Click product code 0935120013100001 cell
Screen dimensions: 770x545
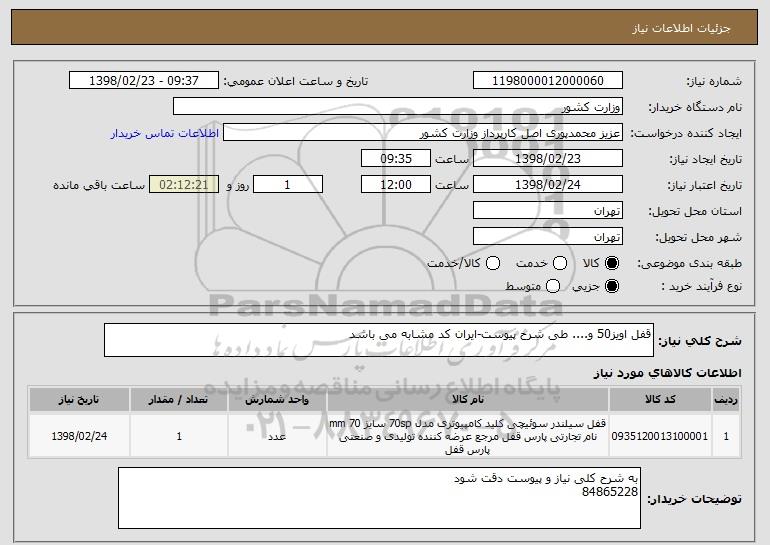(x=660, y=436)
